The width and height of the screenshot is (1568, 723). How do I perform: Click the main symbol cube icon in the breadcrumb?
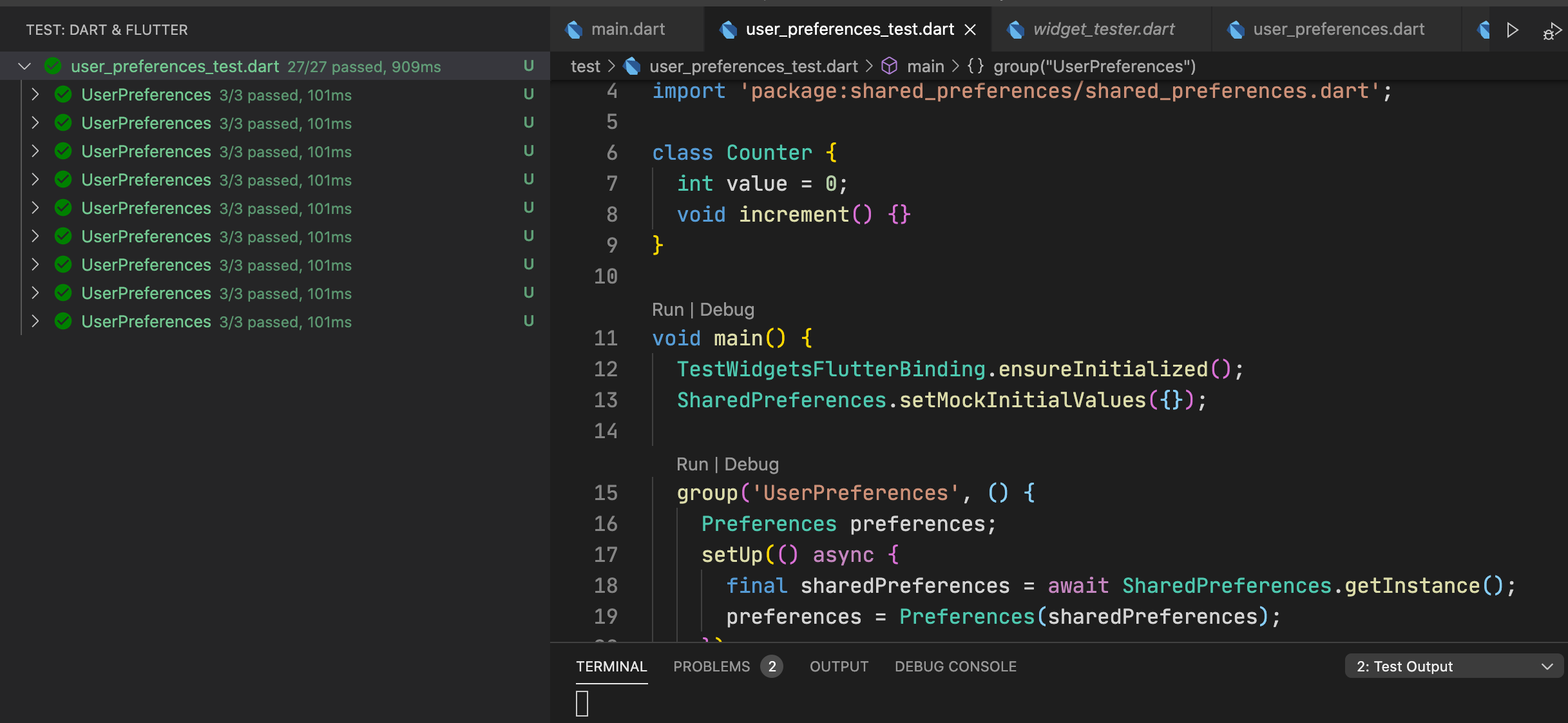pos(889,66)
